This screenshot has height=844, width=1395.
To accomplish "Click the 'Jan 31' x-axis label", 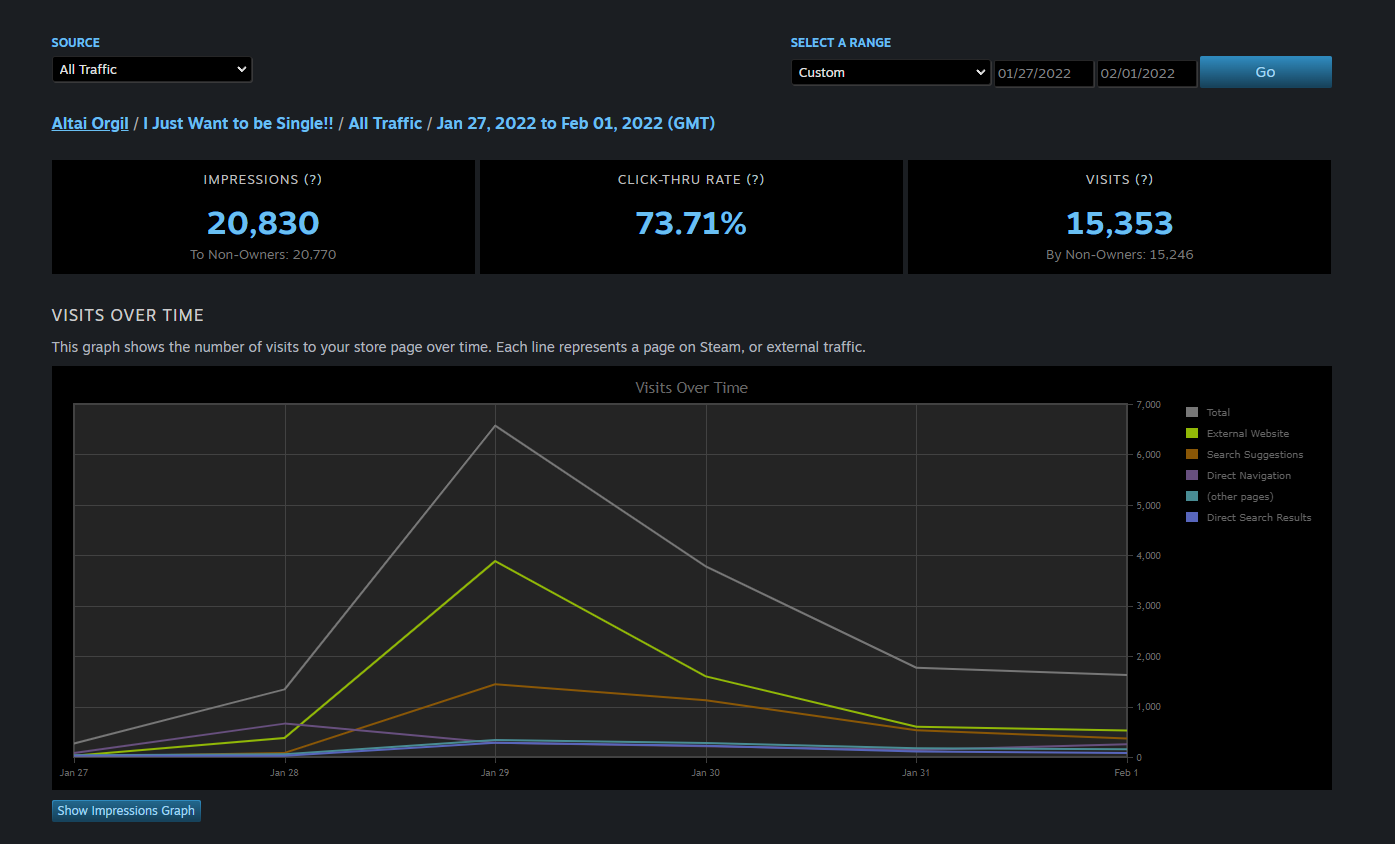I will click(x=916, y=773).
